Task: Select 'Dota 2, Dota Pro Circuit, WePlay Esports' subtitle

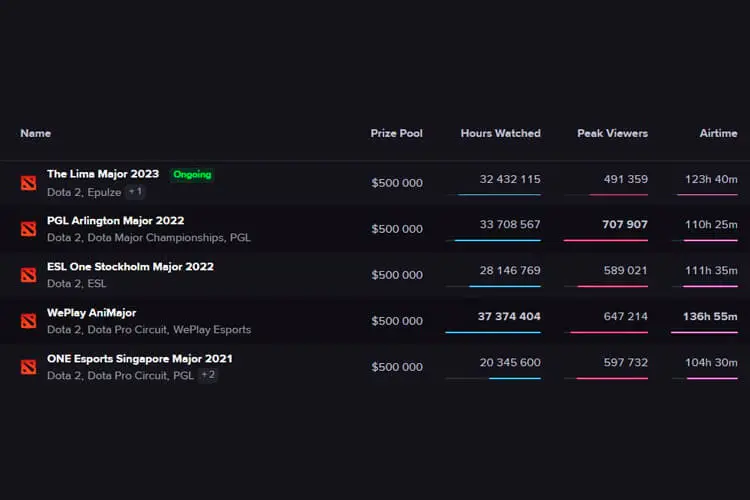Action: [x=149, y=330]
